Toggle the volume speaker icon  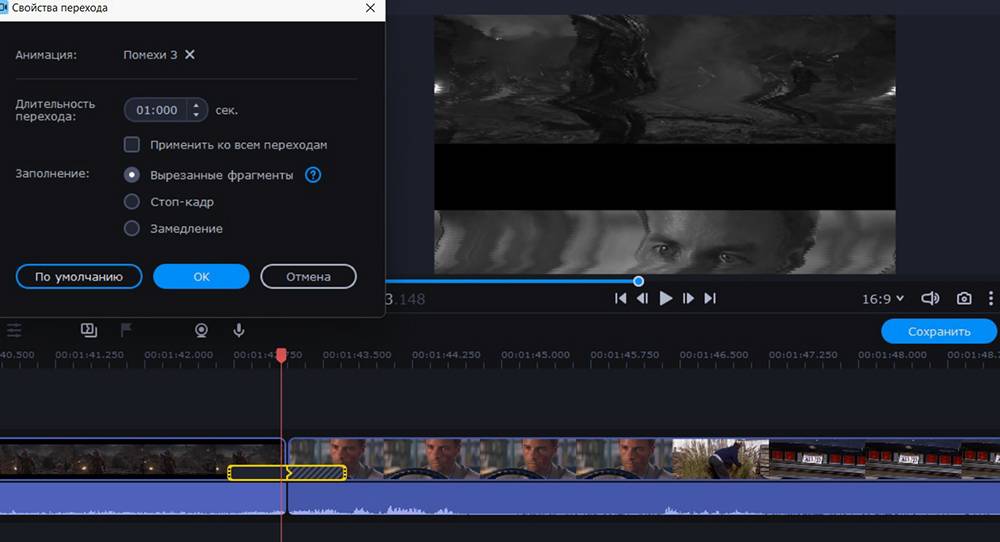click(930, 298)
